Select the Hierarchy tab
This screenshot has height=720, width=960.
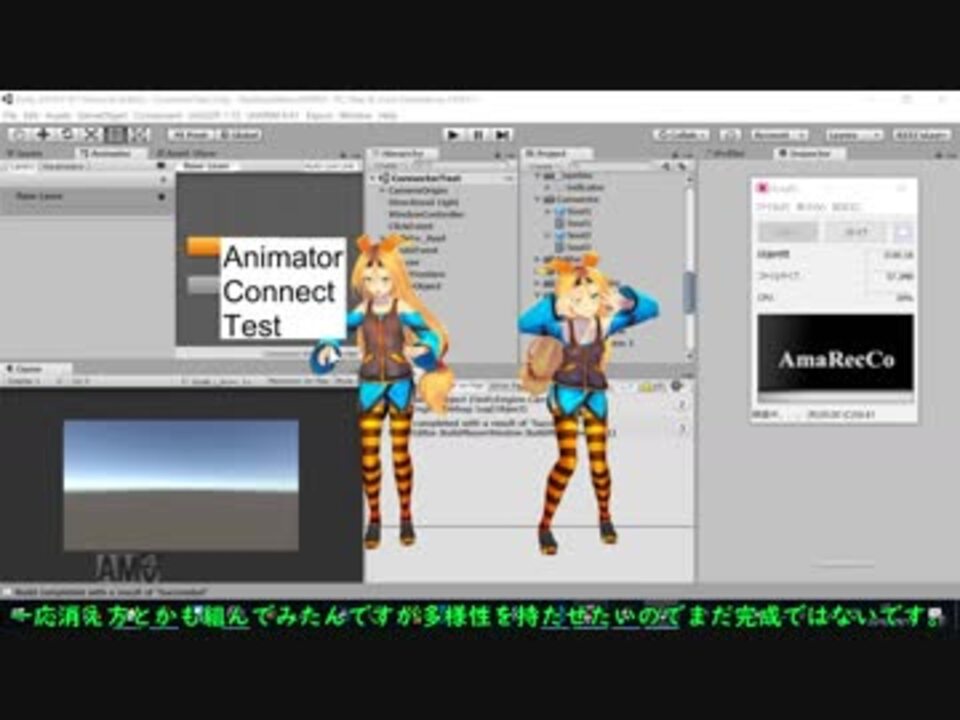coord(402,154)
